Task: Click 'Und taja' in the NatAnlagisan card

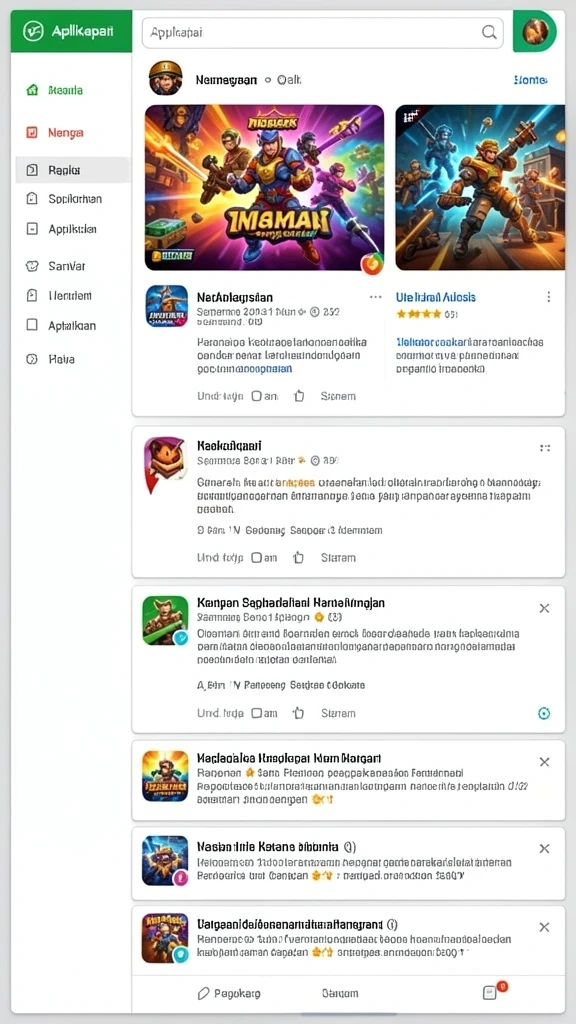Action: (220, 396)
